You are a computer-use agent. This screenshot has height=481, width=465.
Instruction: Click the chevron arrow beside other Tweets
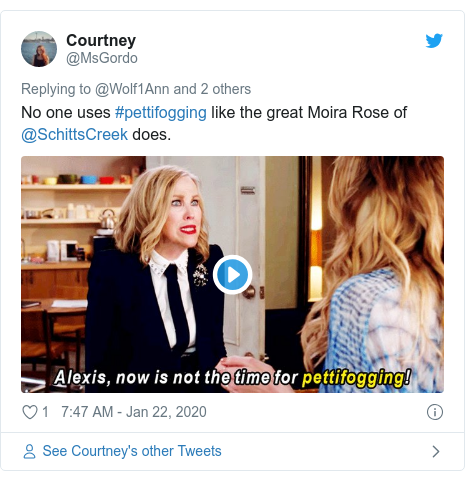[436, 451]
